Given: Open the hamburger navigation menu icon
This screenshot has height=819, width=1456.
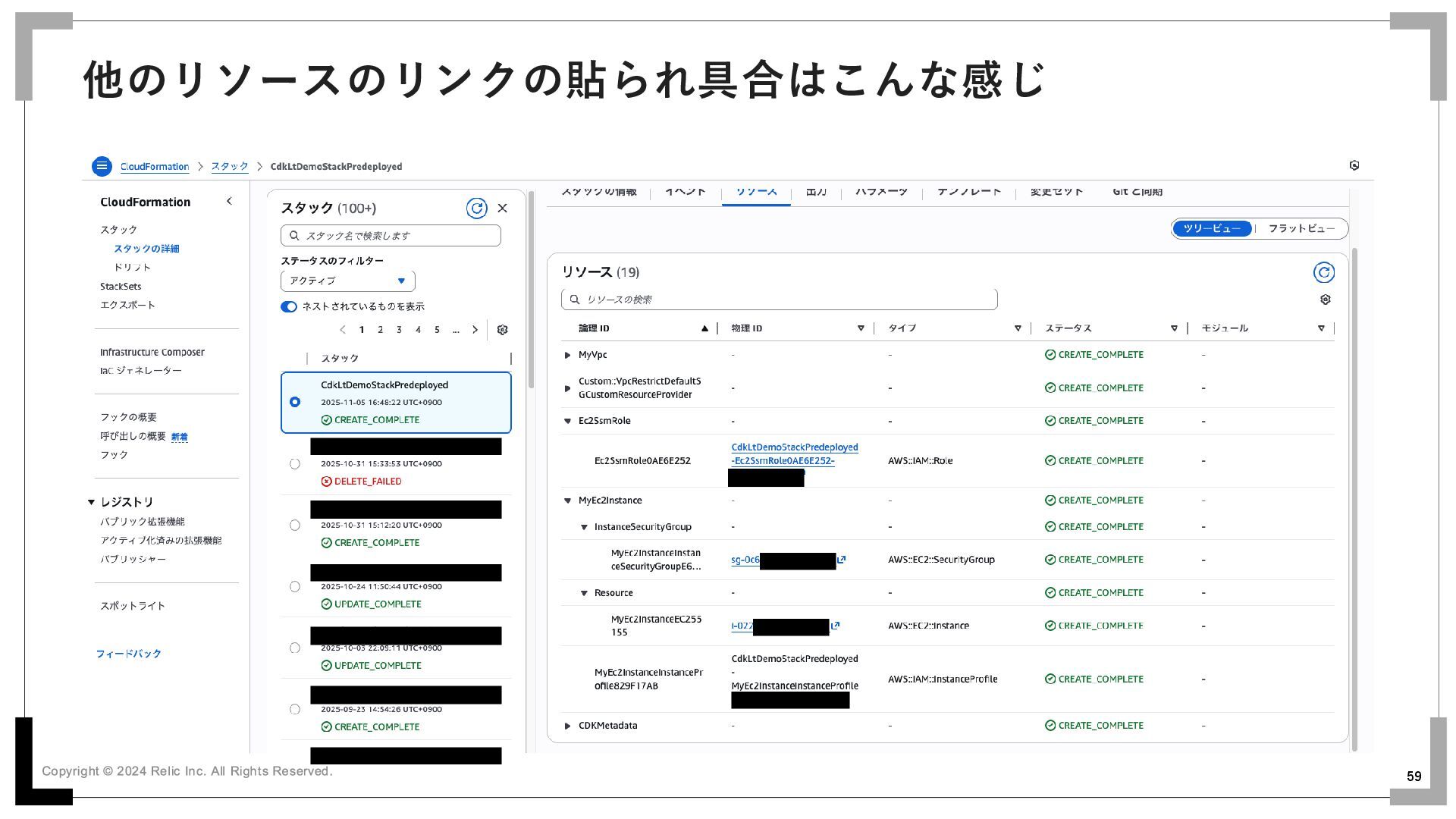Looking at the screenshot, I should click(x=102, y=166).
